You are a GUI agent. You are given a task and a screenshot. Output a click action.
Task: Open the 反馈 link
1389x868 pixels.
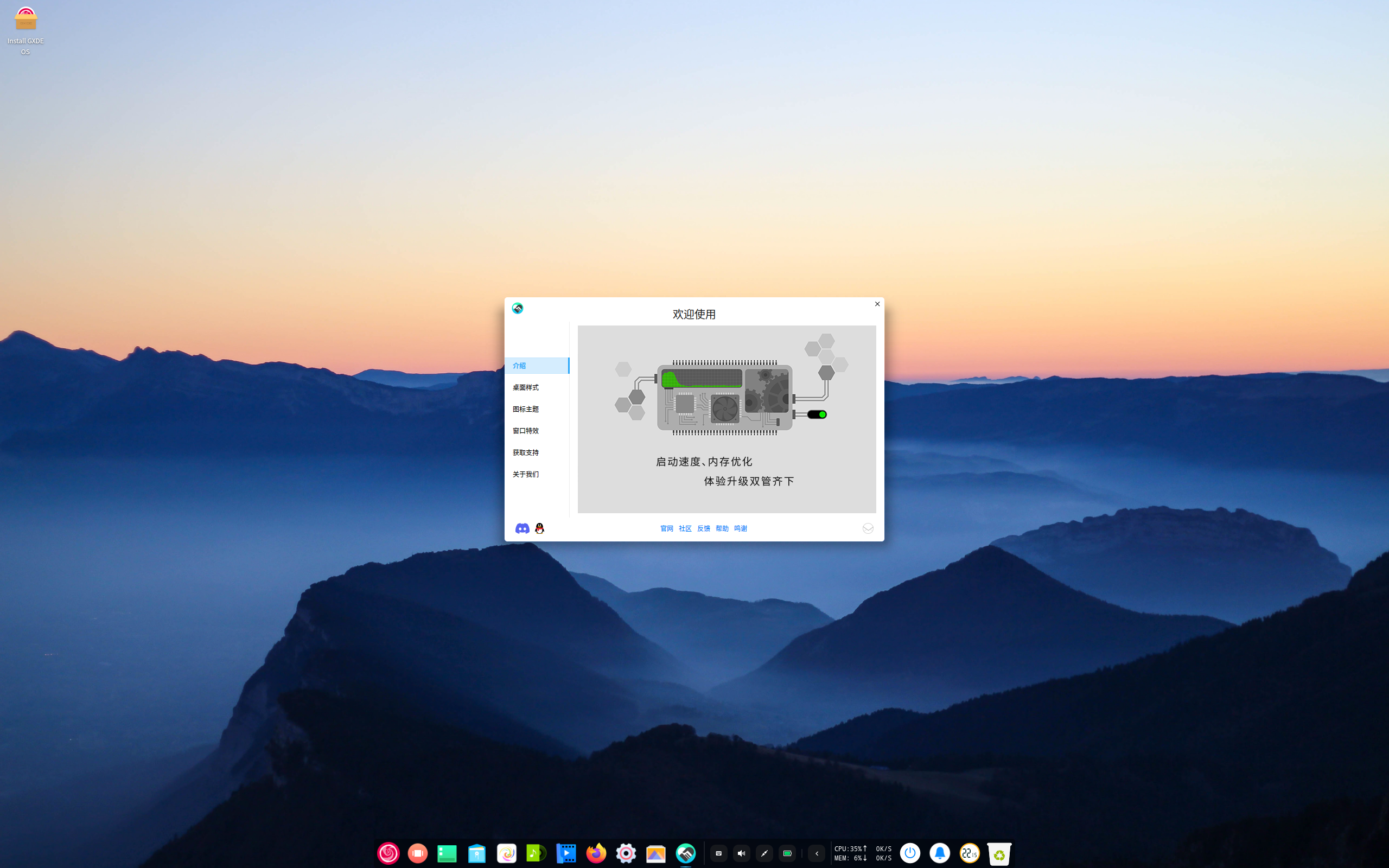pyautogui.click(x=704, y=528)
